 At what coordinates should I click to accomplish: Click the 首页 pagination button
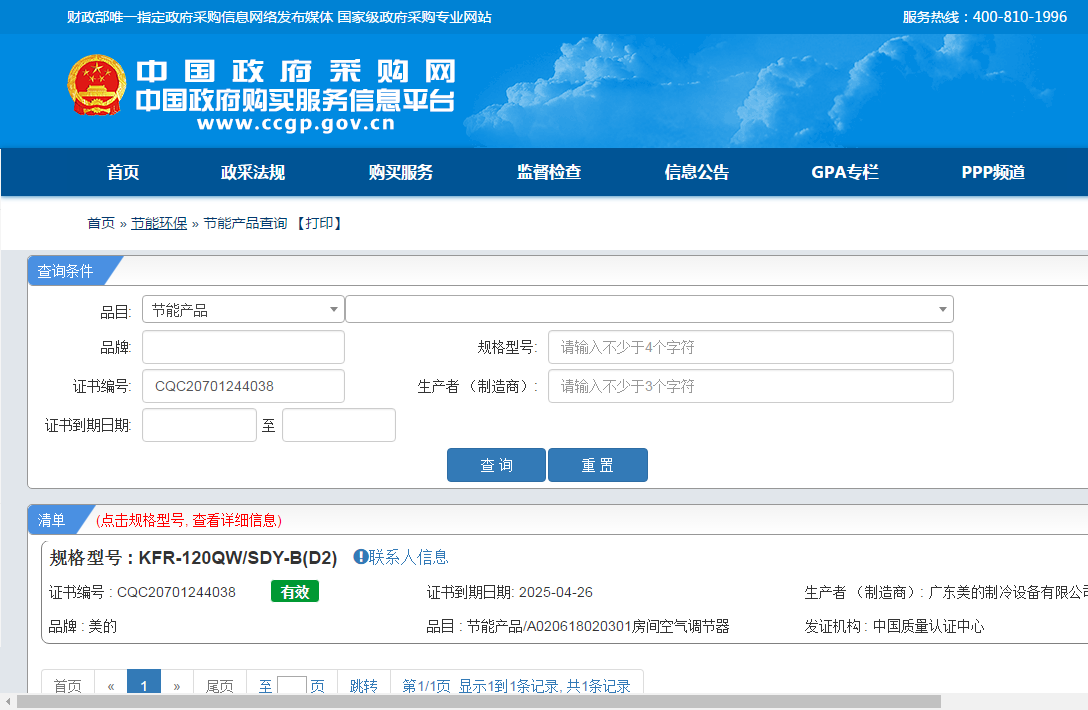coord(67,682)
